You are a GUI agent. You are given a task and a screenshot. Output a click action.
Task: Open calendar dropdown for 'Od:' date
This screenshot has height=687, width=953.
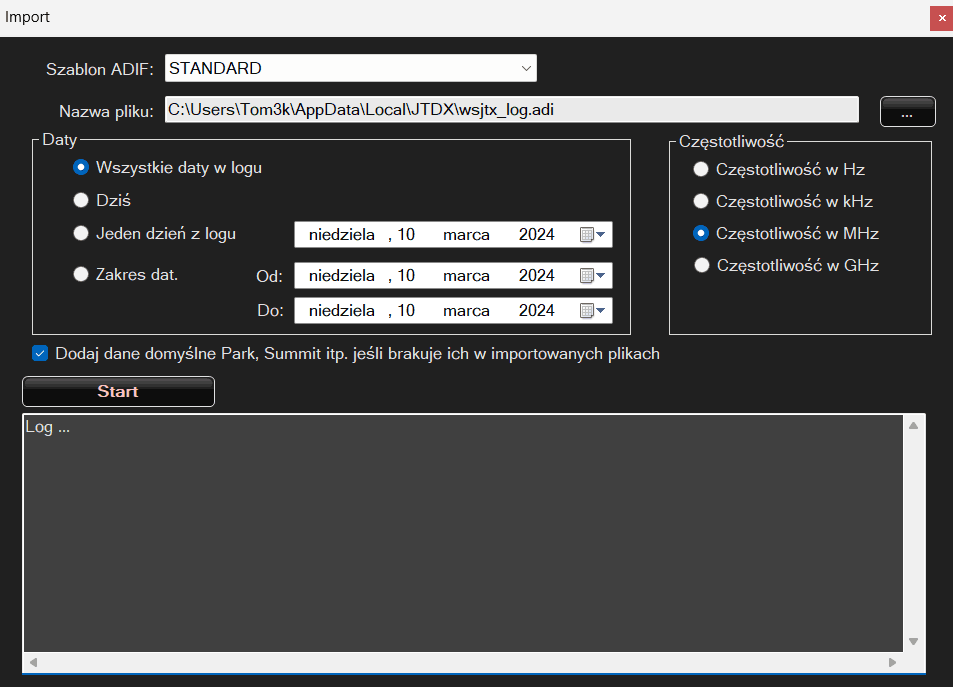click(x=593, y=275)
